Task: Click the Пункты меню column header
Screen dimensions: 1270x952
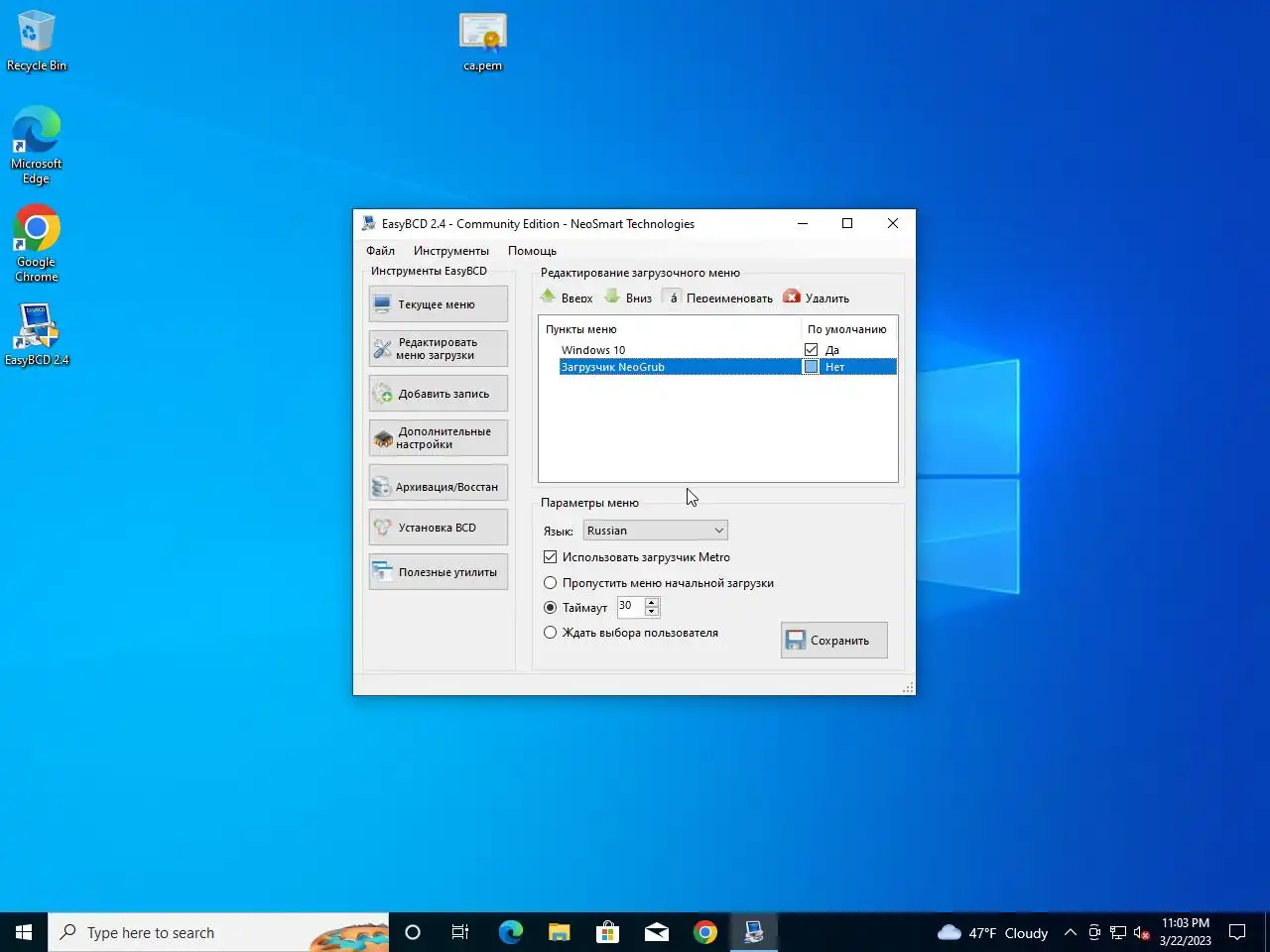Action: click(x=670, y=329)
